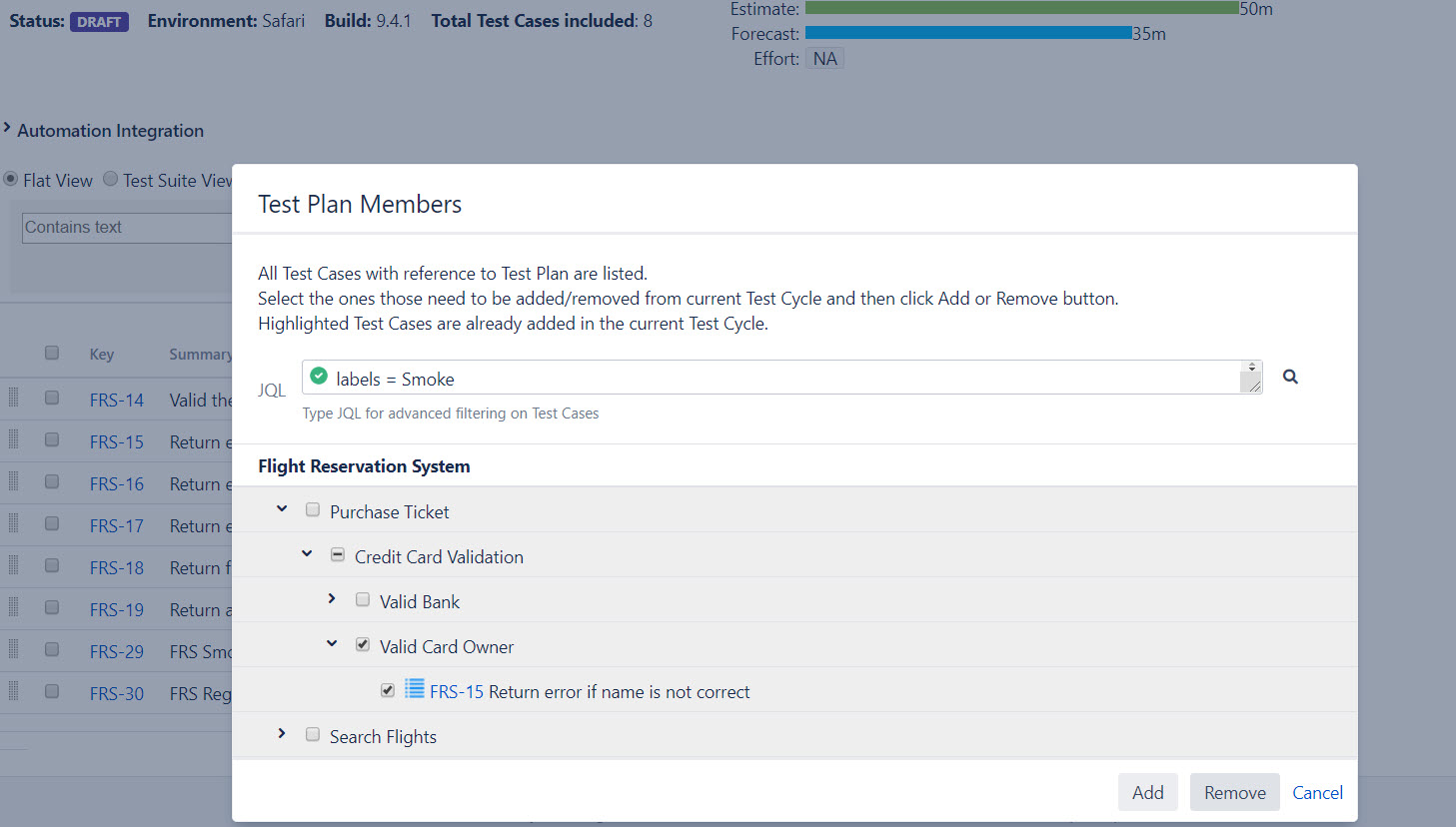Click the Flight Reservation System heading
Image resolution: width=1456 pixels, height=827 pixels.
point(364,466)
